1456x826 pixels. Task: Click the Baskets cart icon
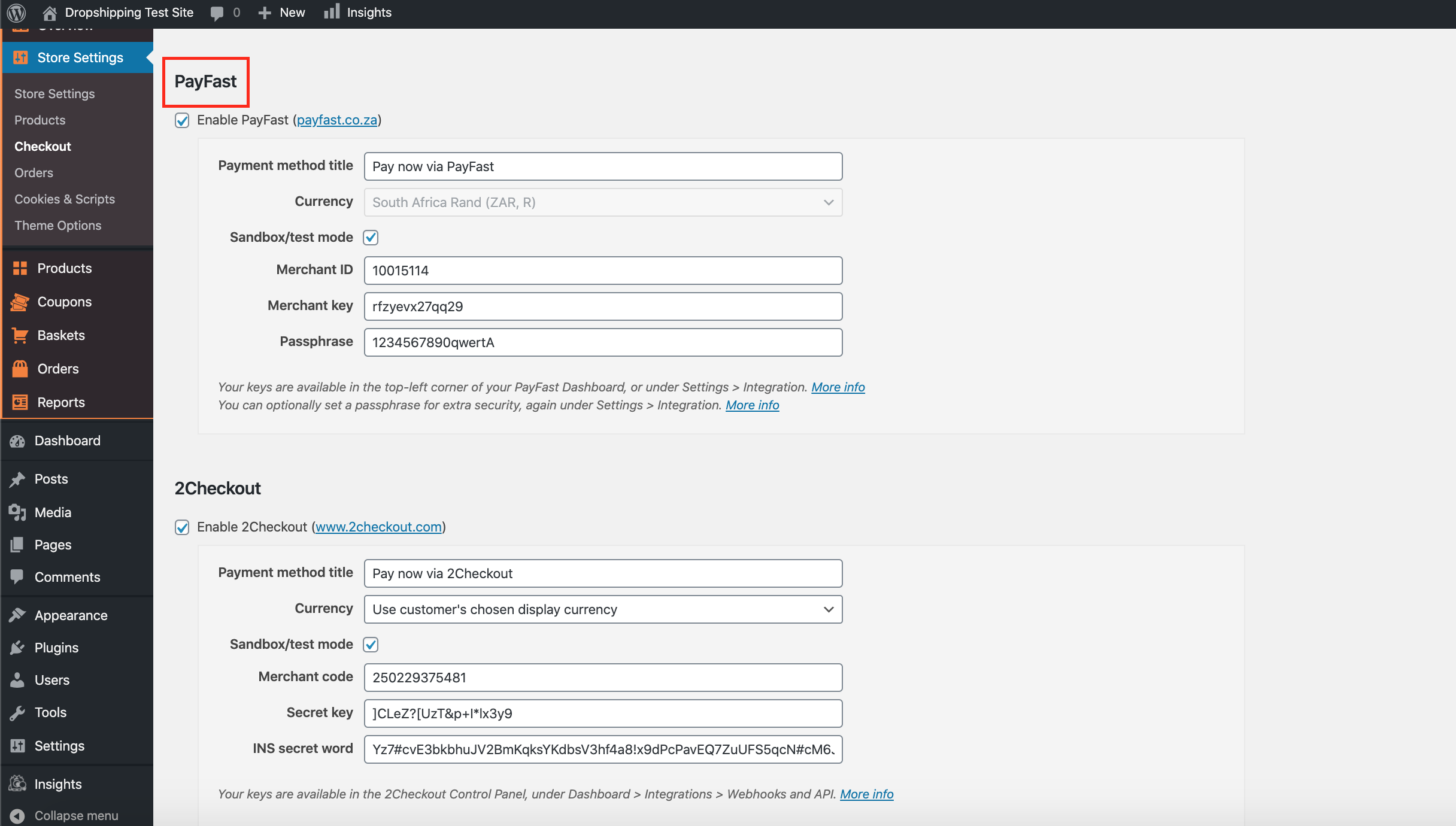[20, 335]
